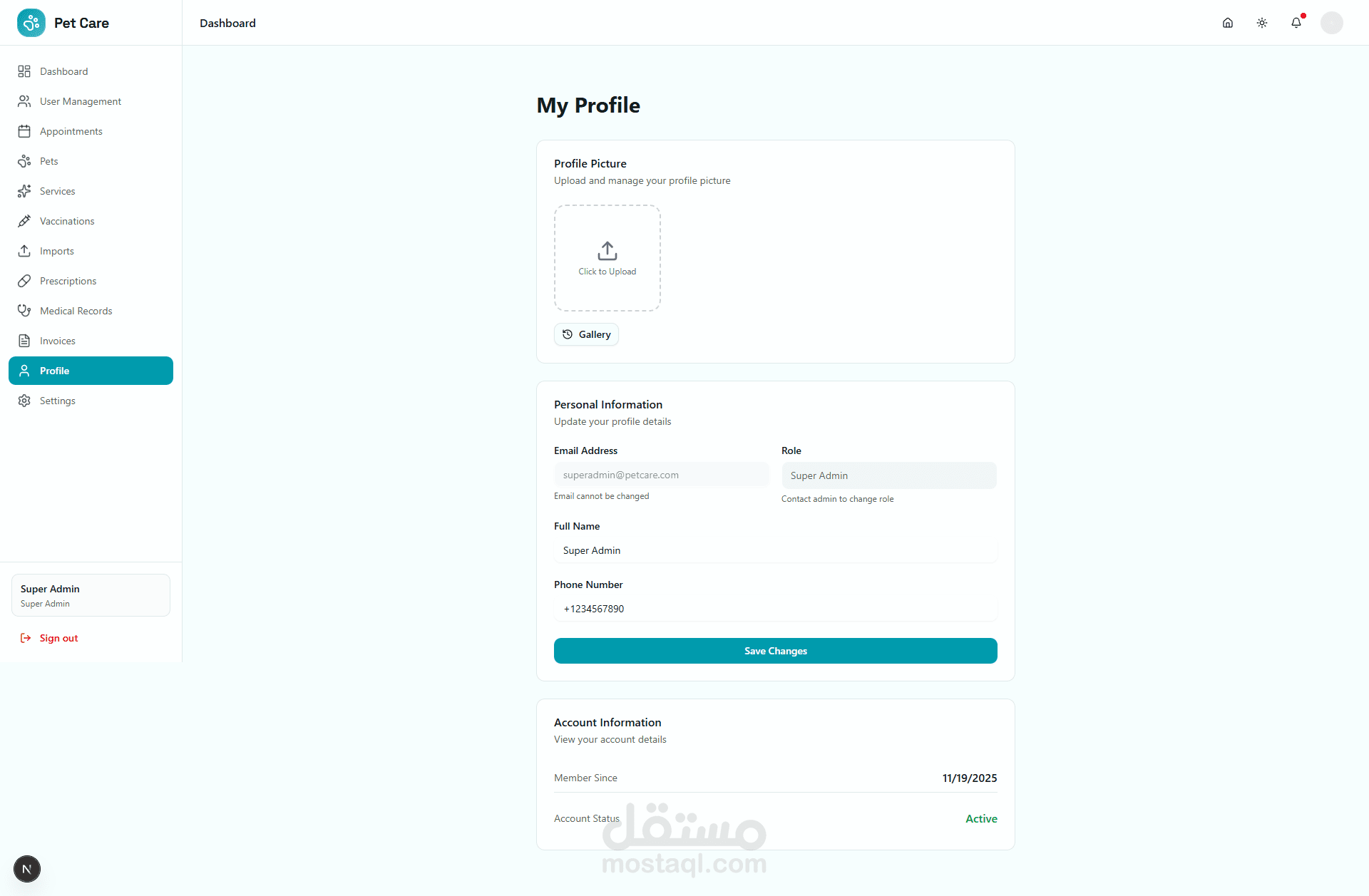Click the Sign out icon

(x=26, y=638)
